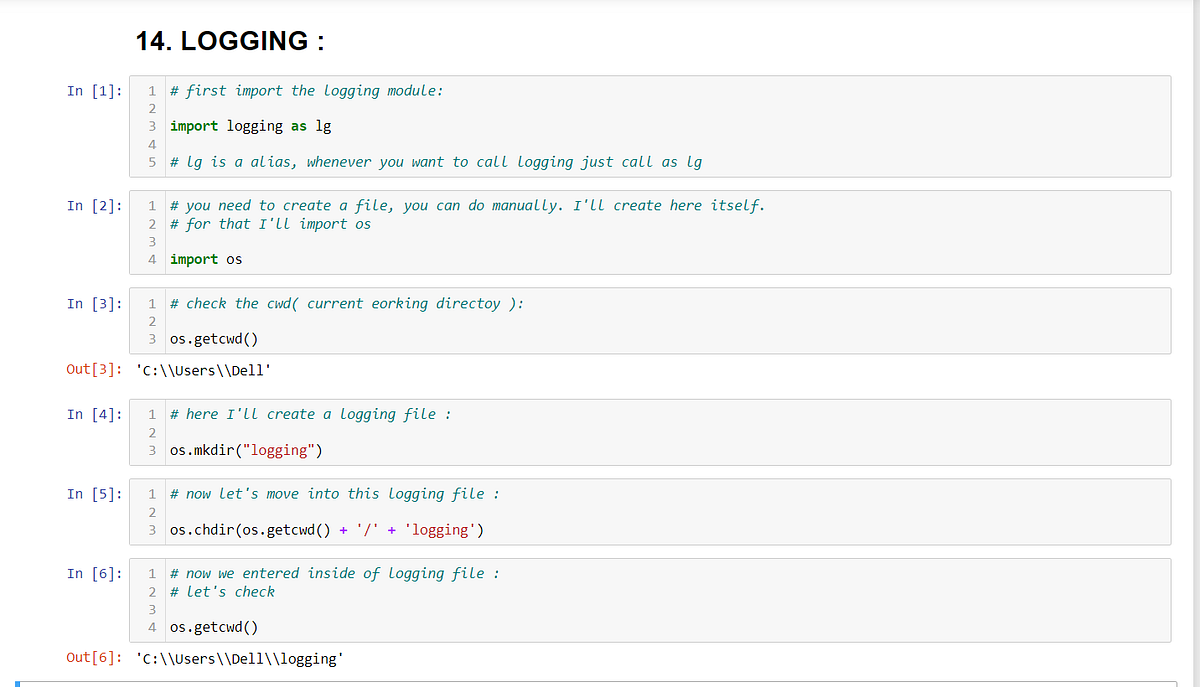This screenshot has width=1200, height=687.
Task: Click os.getcwd() in the third cell
Action: click(214, 339)
